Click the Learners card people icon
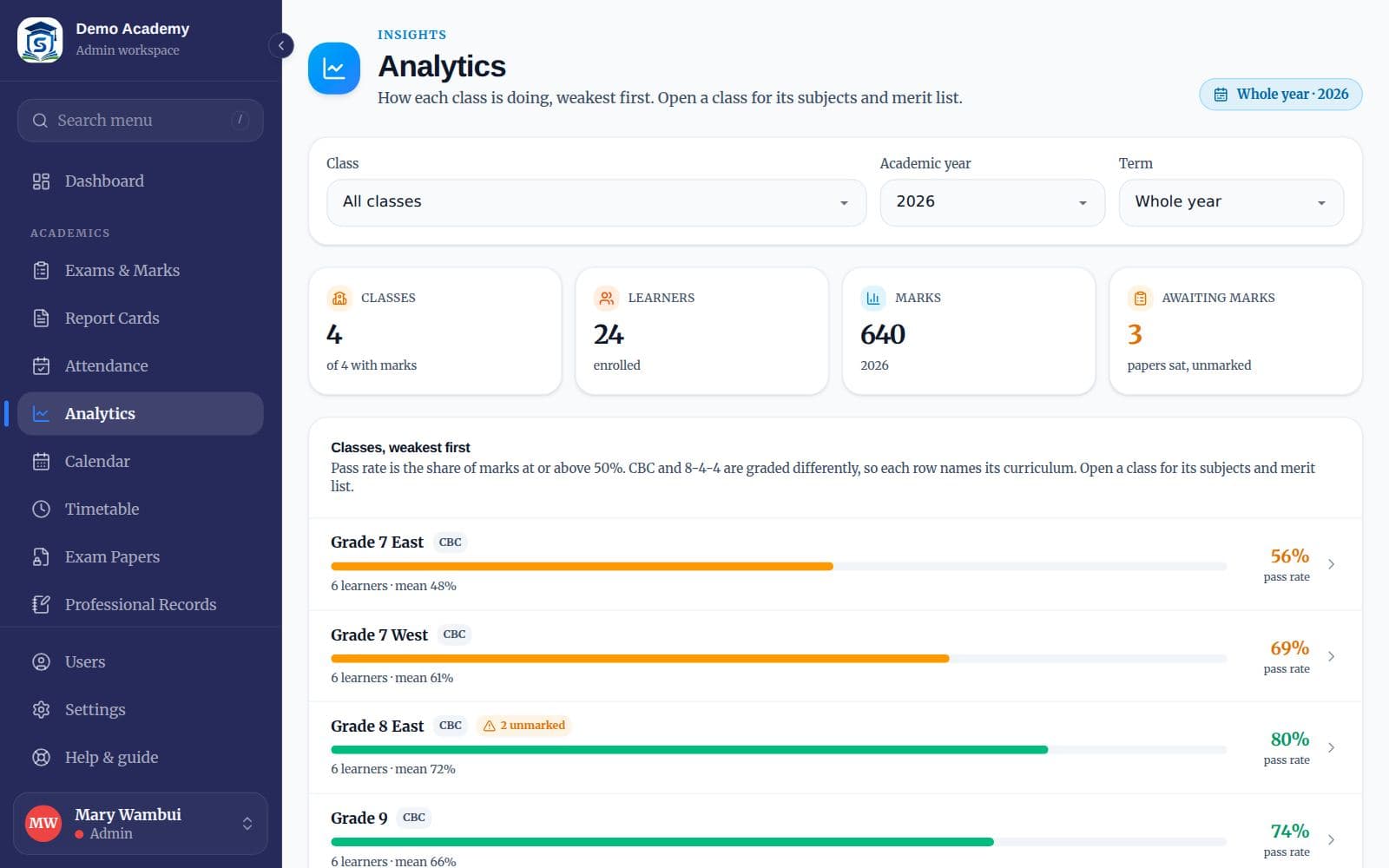Image resolution: width=1389 pixels, height=868 pixels. 606,298
